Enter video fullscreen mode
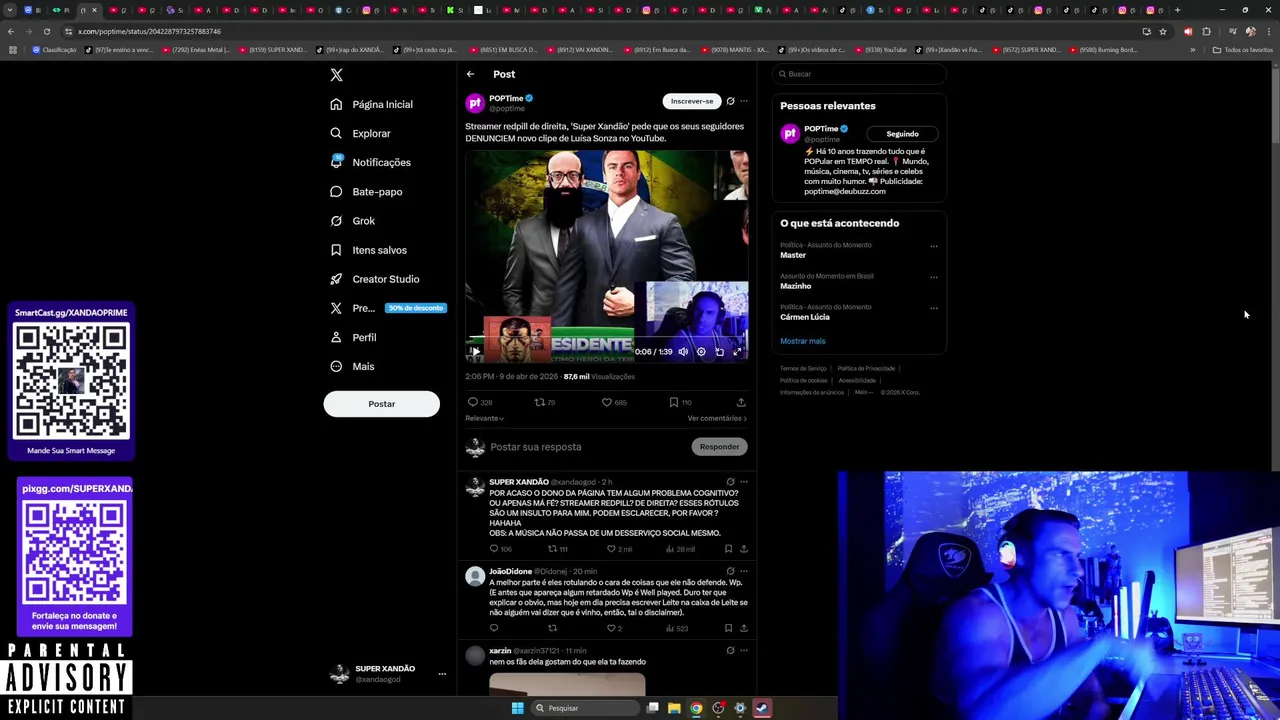Image resolution: width=1280 pixels, height=720 pixels. [738, 352]
